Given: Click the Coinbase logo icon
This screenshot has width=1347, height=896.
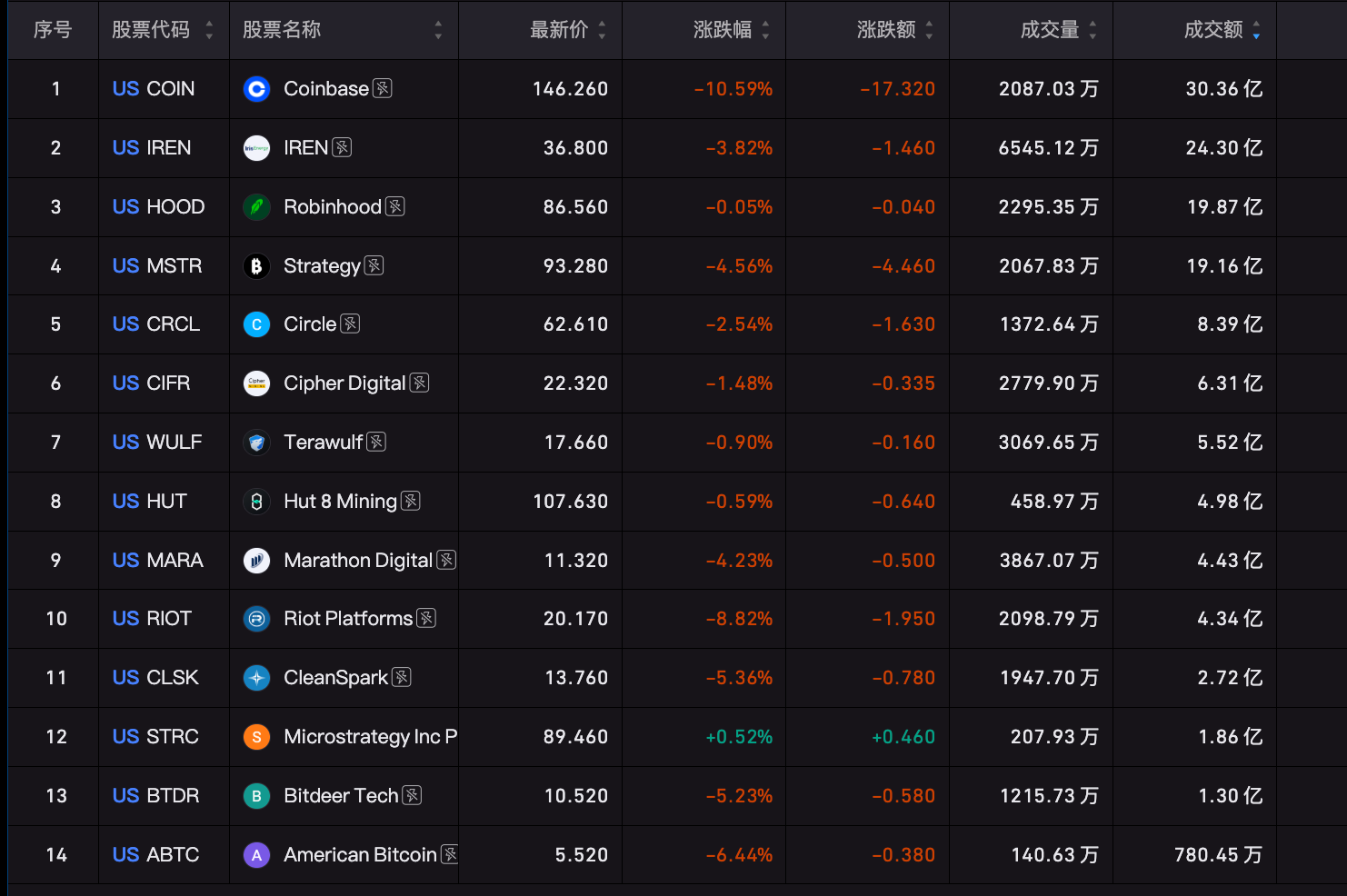Looking at the screenshot, I should click(256, 89).
